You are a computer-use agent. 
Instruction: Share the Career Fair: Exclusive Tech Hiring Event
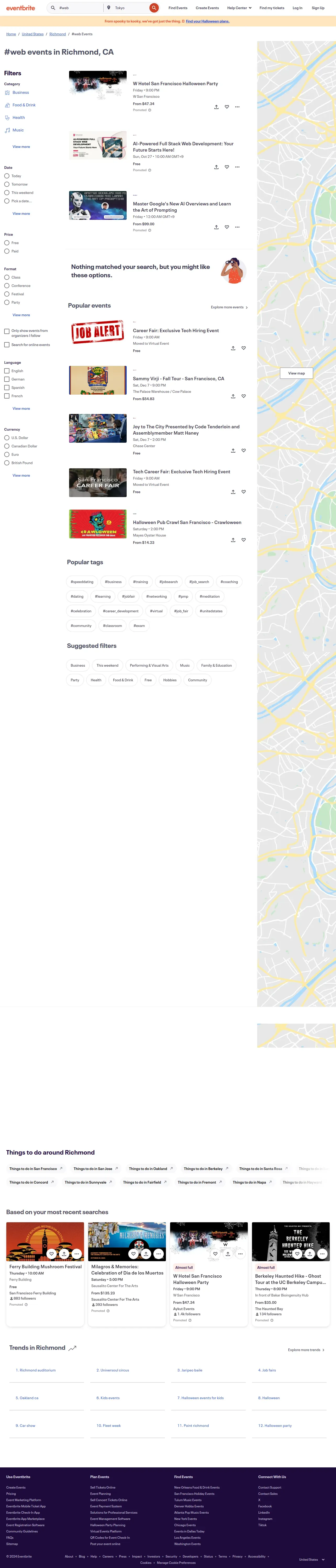coord(233,348)
